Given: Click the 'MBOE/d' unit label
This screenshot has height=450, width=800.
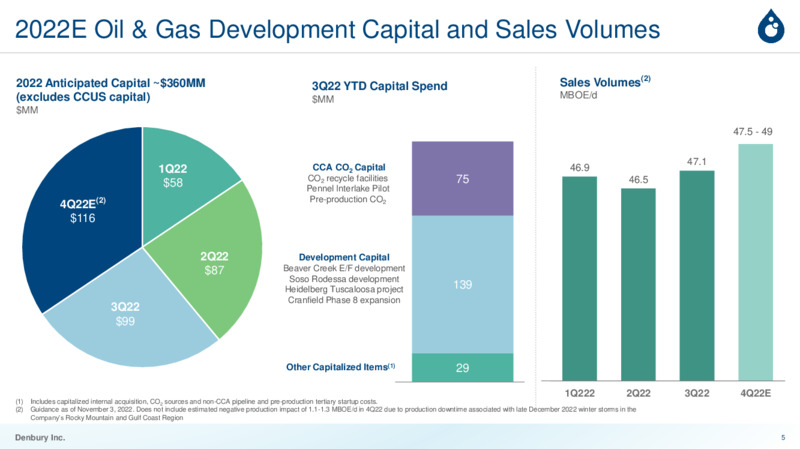Looking at the screenshot, I should coord(578,95).
